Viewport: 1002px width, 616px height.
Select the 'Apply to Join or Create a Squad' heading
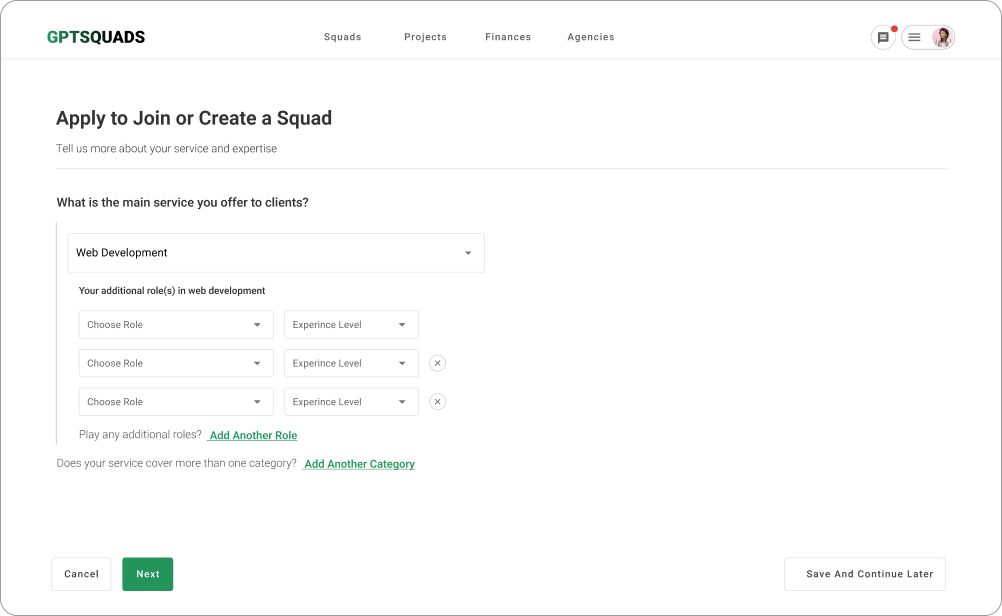[194, 118]
